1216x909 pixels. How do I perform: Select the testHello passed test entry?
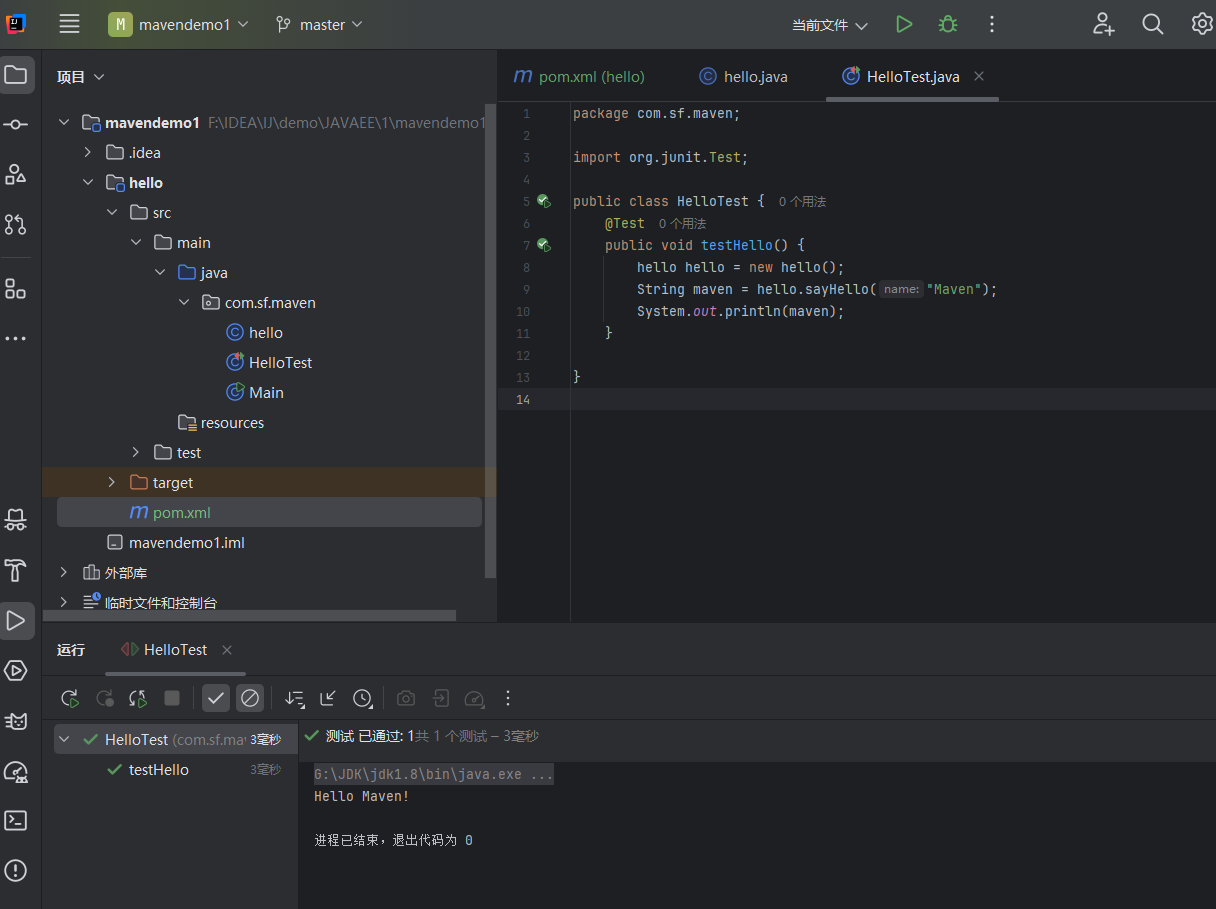point(158,770)
